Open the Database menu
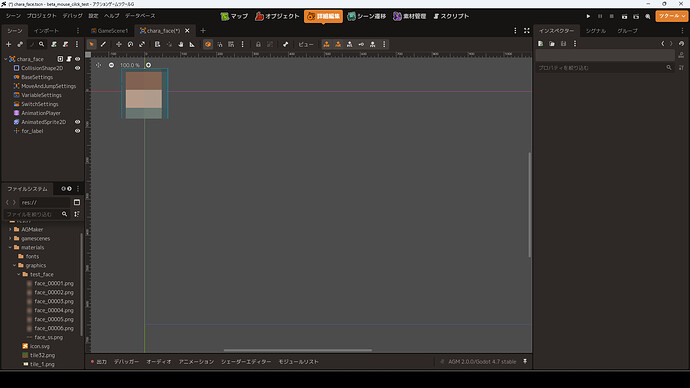Image resolution: width=690 pixels, height=388 pixels. [140, 16]
